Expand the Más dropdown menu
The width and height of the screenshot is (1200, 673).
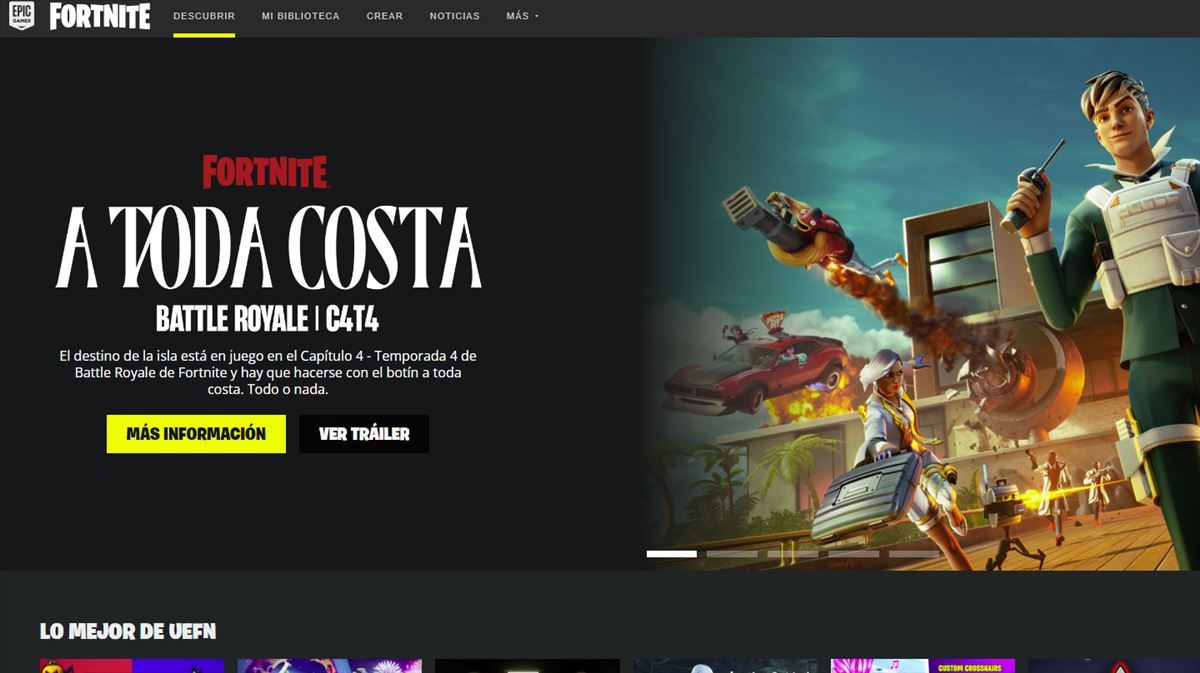(522, 17)
